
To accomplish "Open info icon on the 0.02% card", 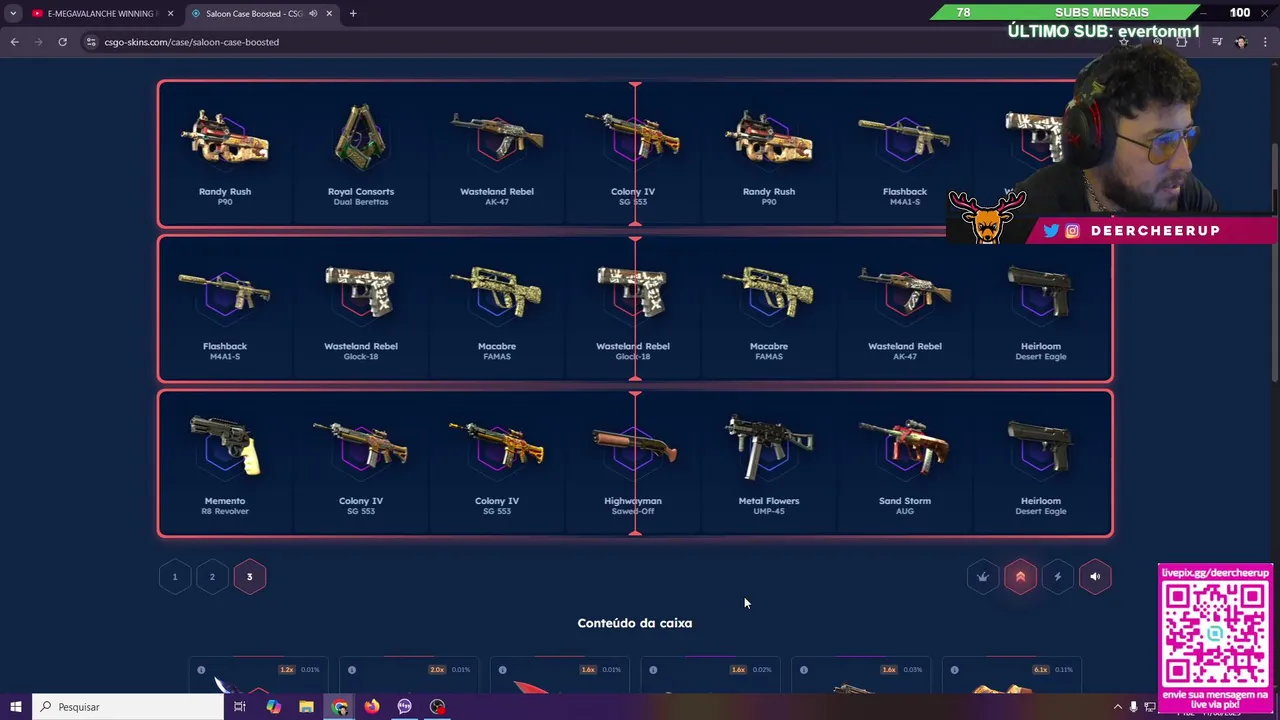I will click(653, 670).
